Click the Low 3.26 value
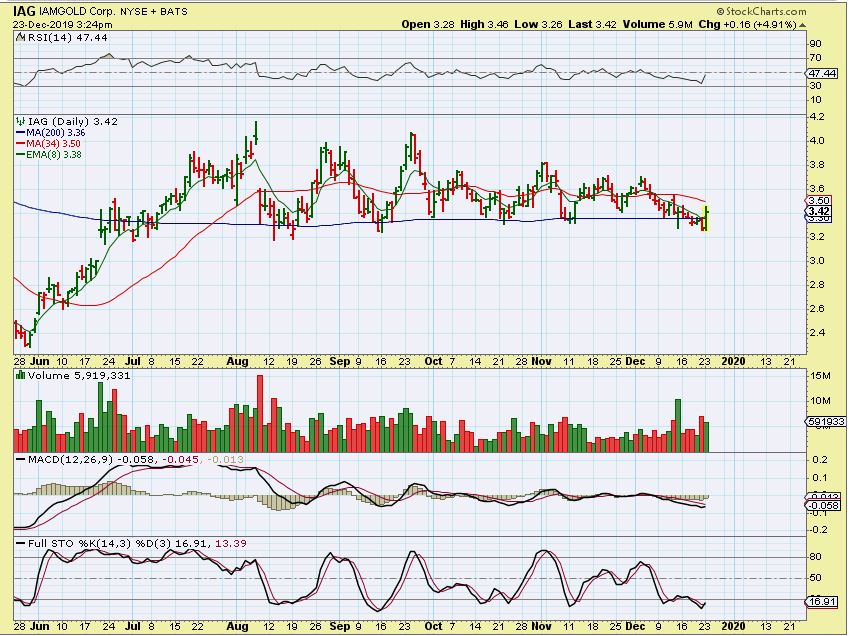The height and width of the screenshot is (636, 849). coord(538,25)
